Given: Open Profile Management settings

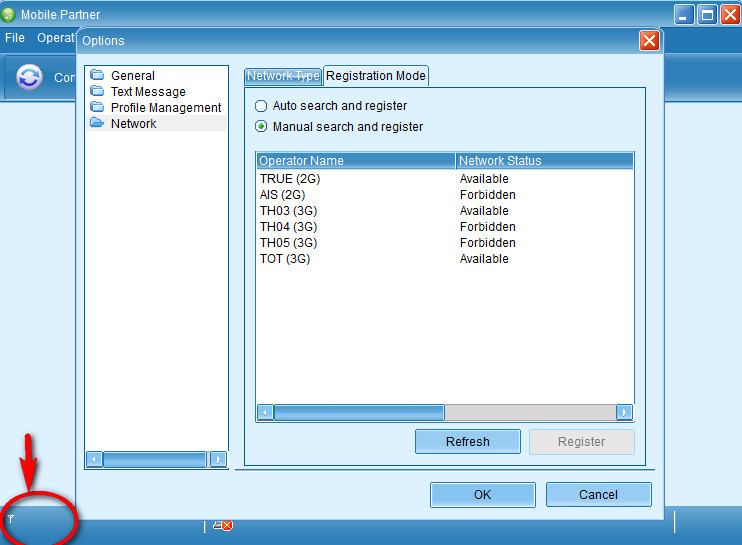Looking at the screenshot, I should click(166, 108).
